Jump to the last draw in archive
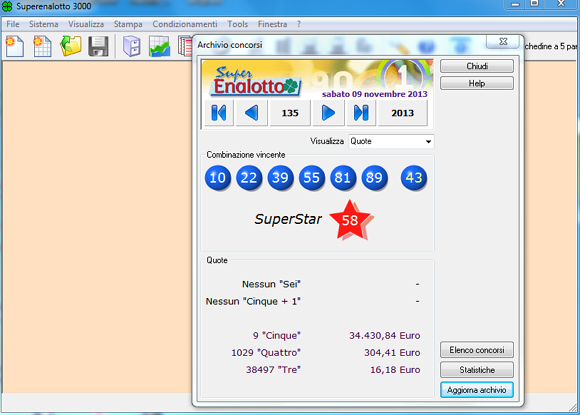This screenshot has height=415, width=580. (x=361, y=113)
